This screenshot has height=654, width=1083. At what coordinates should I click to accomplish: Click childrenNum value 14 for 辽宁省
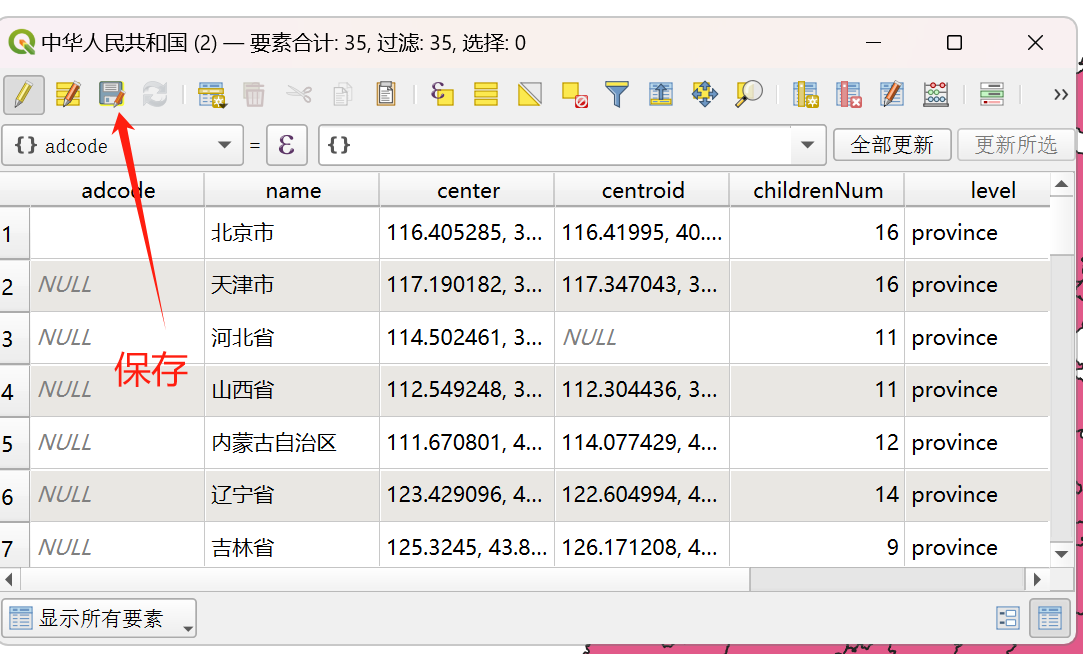[x=818, y=495]
